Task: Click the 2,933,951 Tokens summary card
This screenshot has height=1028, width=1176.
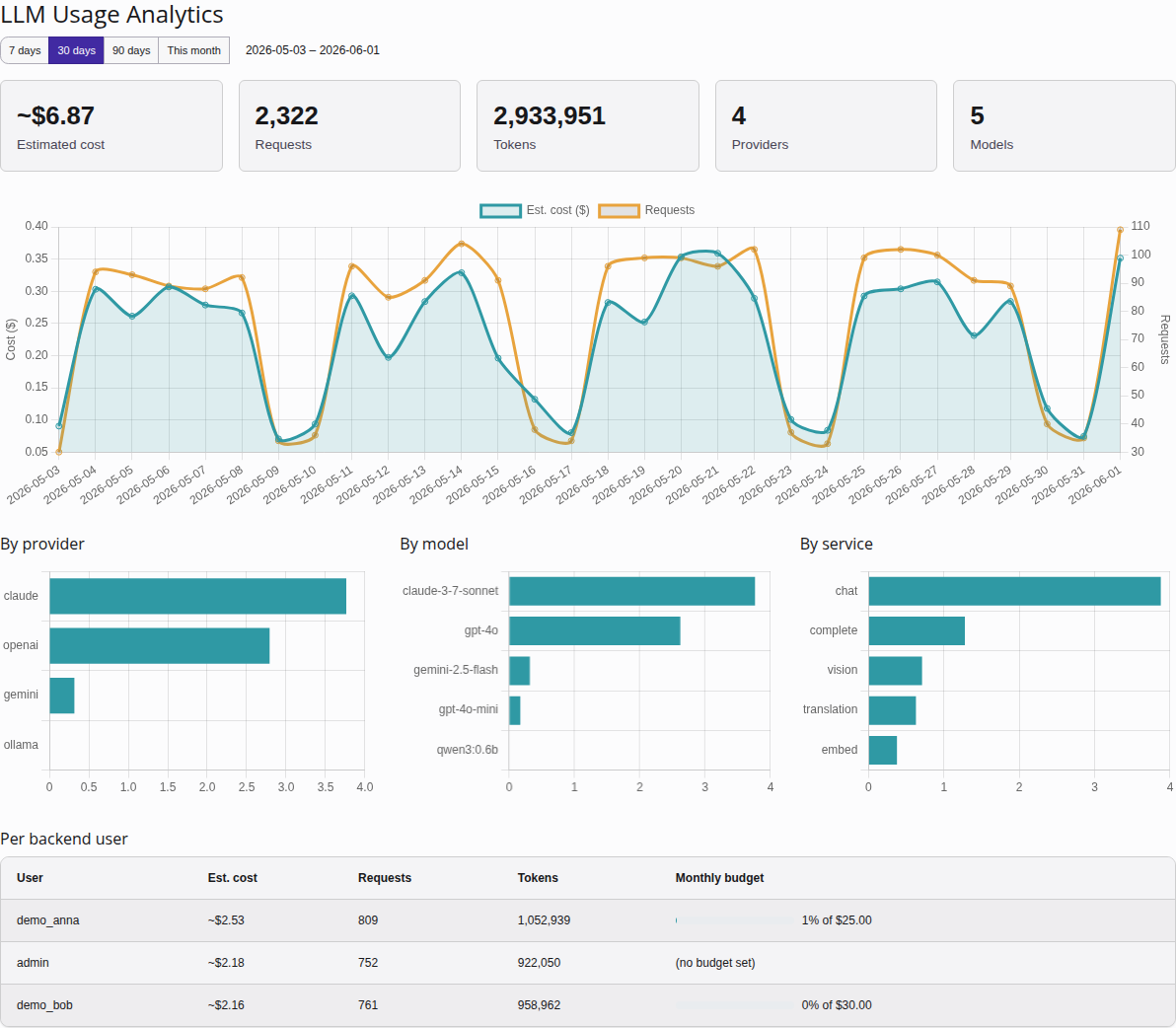Action: tap(588, 126)
